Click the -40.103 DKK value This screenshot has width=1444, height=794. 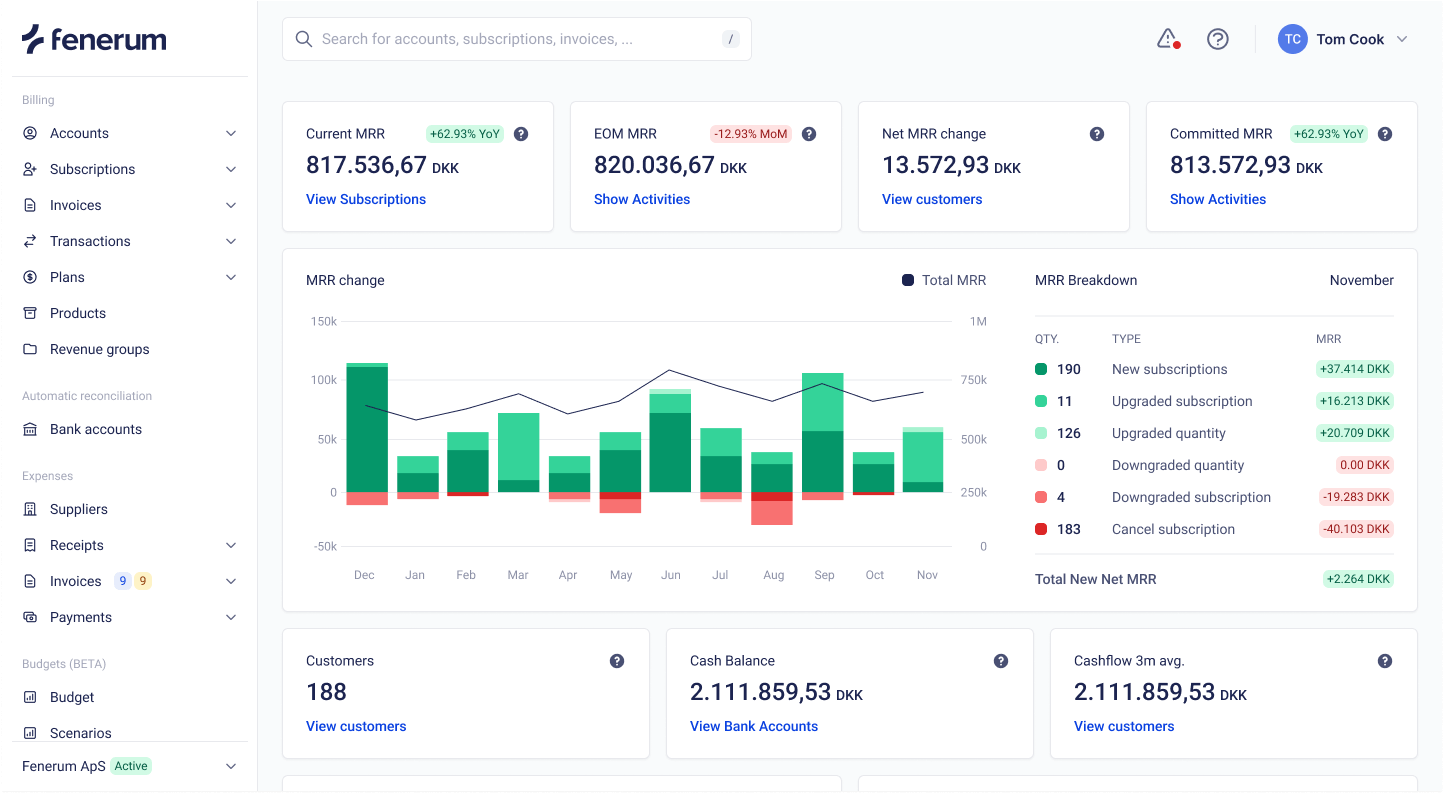(x=1356, y=529)
